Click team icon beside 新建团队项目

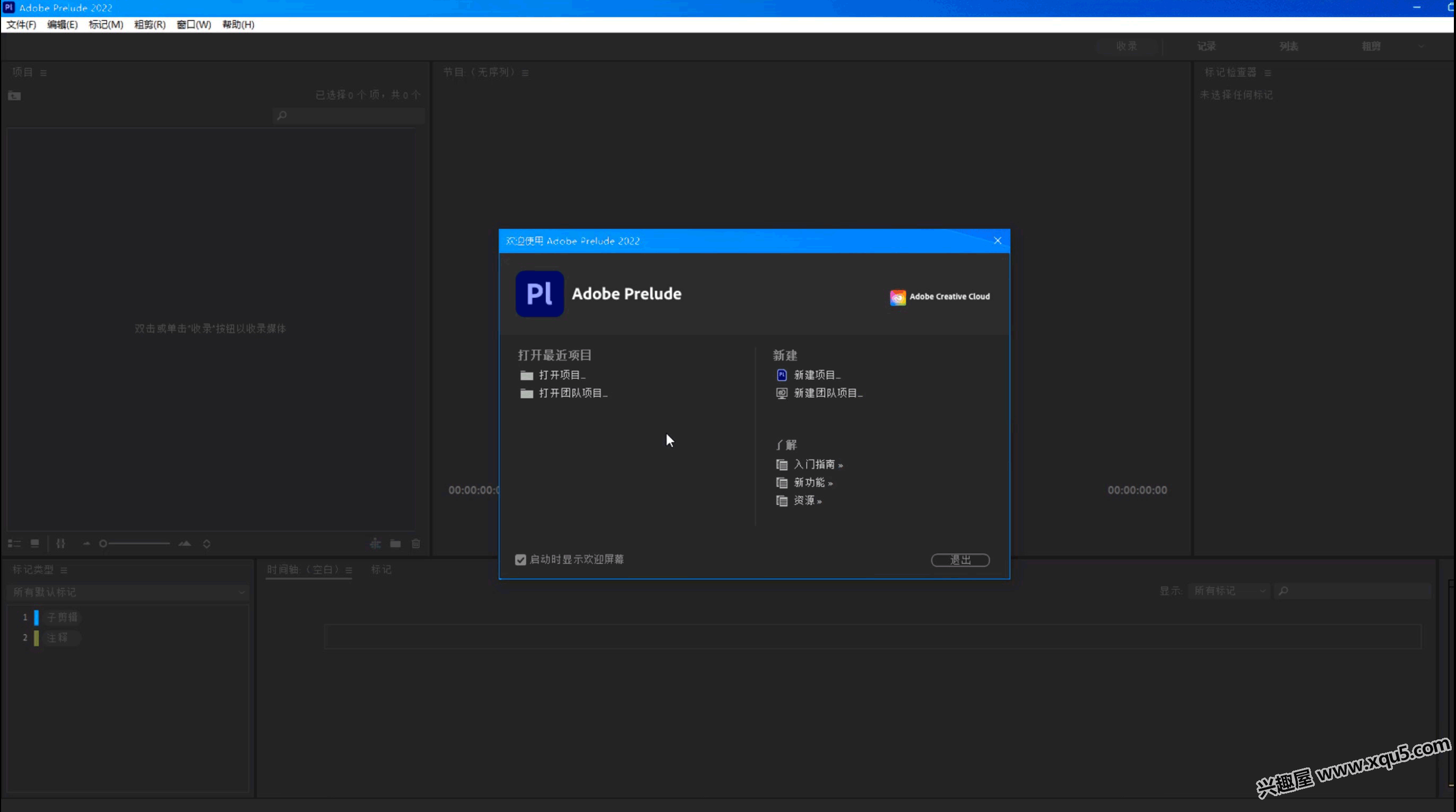coord(782,394)
